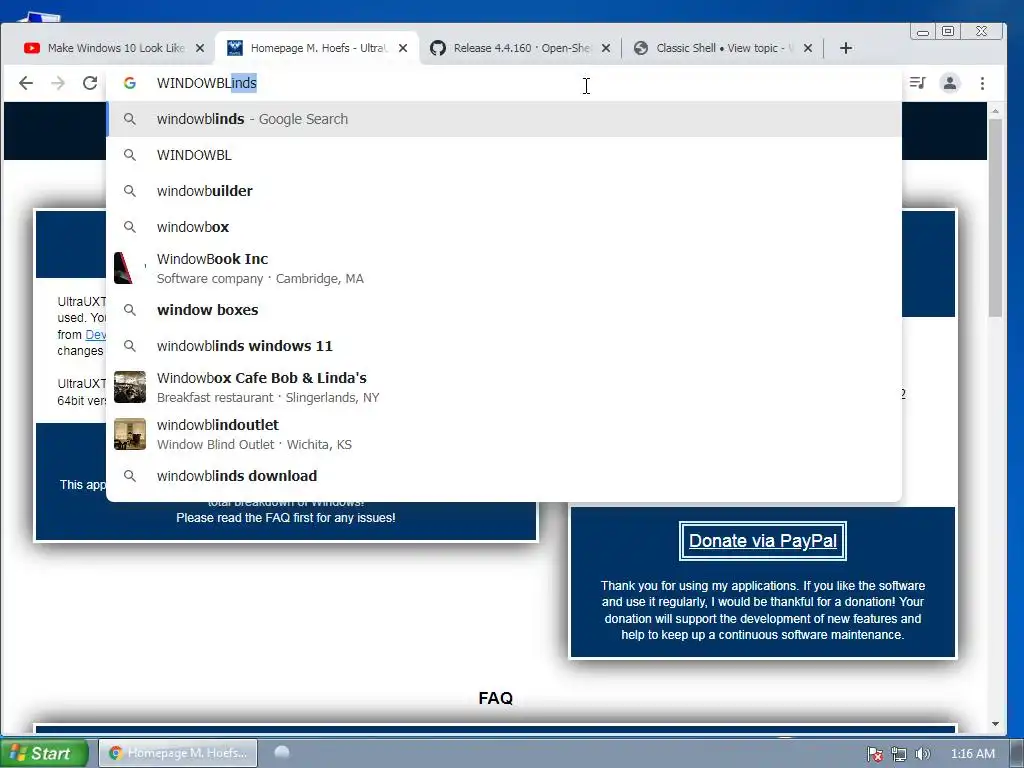Image resolution: width=1024 pixels, height=768 pixels.
Task: Click the WindowBook Inc thumbnail image
Action: tap(130, 268)
